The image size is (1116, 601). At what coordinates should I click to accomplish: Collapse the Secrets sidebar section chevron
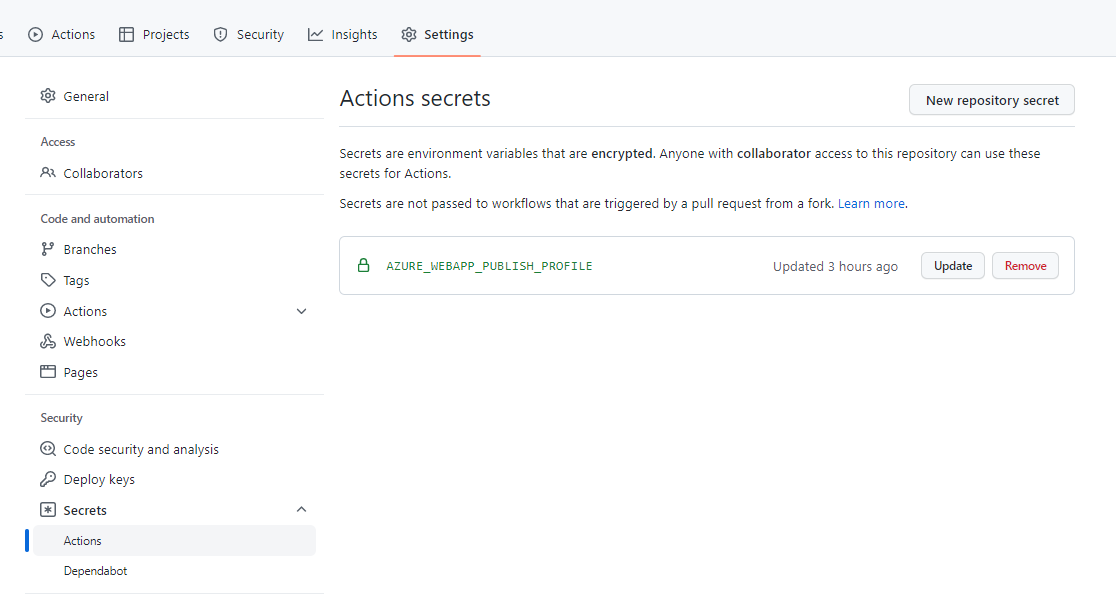click(x=302, y=510)
